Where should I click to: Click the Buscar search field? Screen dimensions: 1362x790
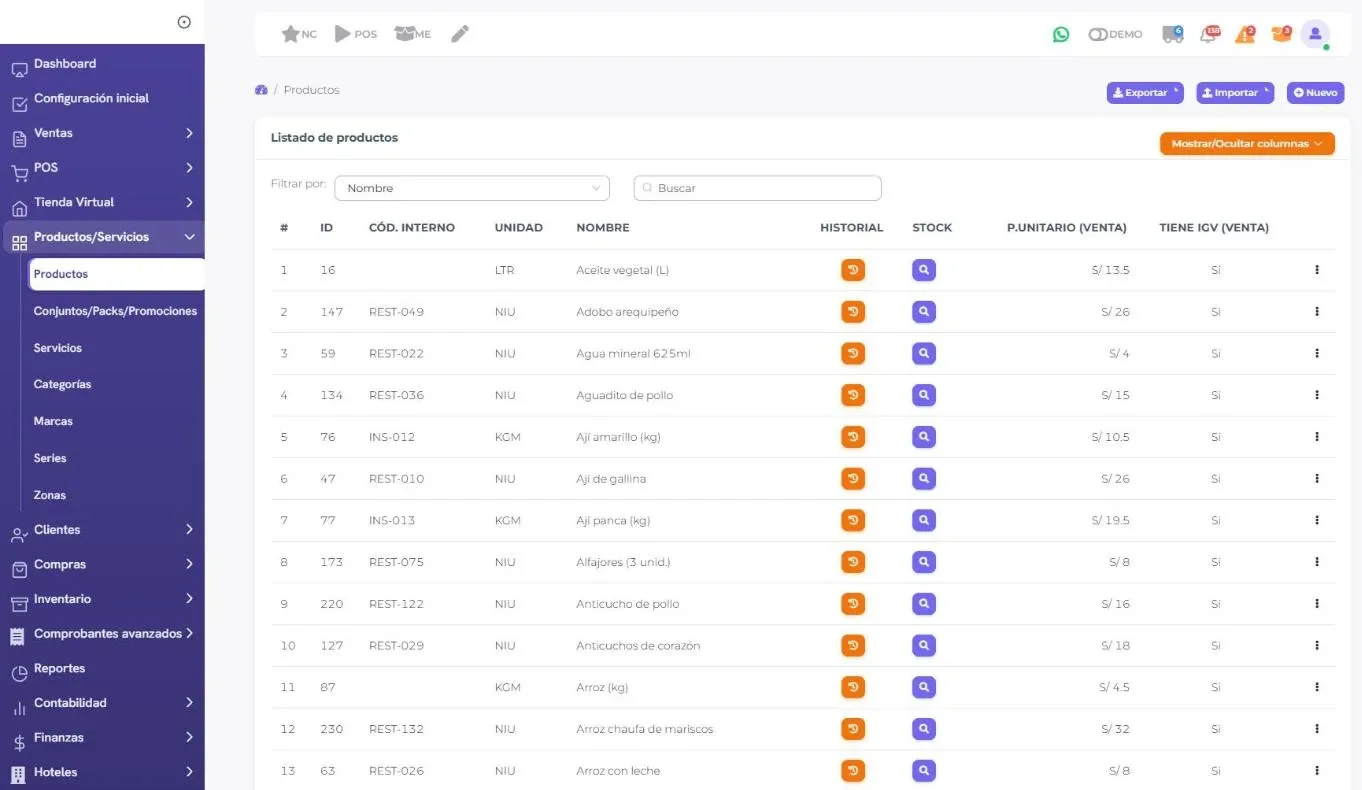click(758, 188)
